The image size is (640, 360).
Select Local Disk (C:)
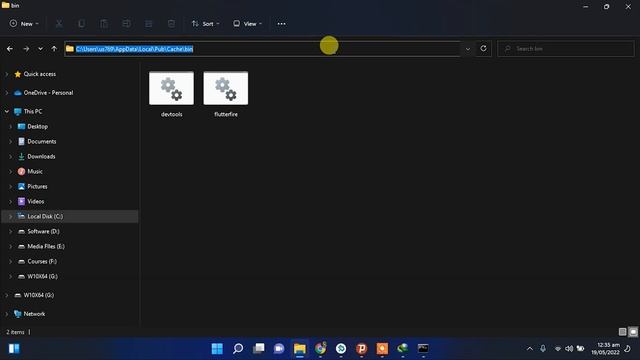tap(45, 216)
